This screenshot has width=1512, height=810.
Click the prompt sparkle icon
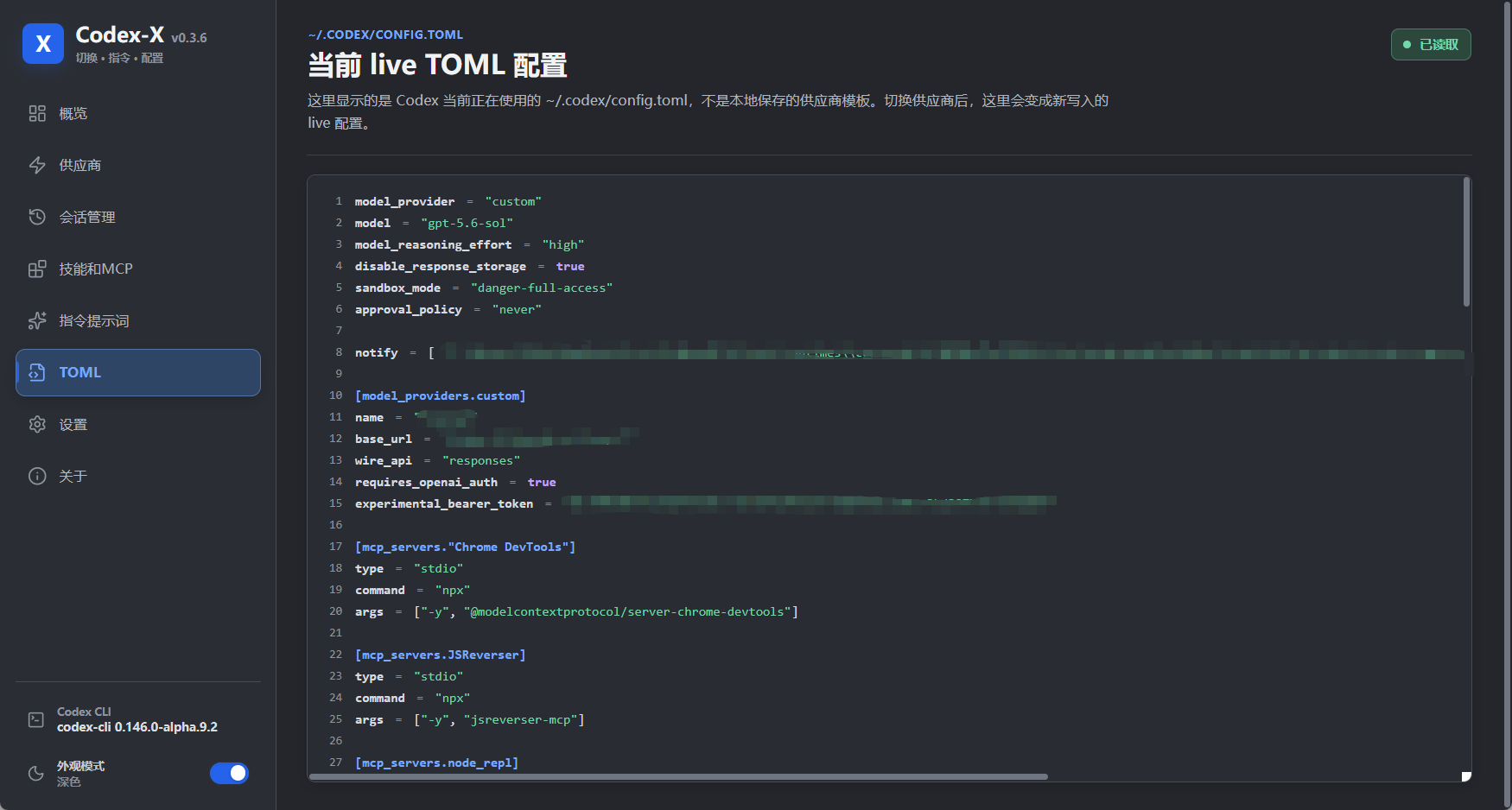[37, 320]
